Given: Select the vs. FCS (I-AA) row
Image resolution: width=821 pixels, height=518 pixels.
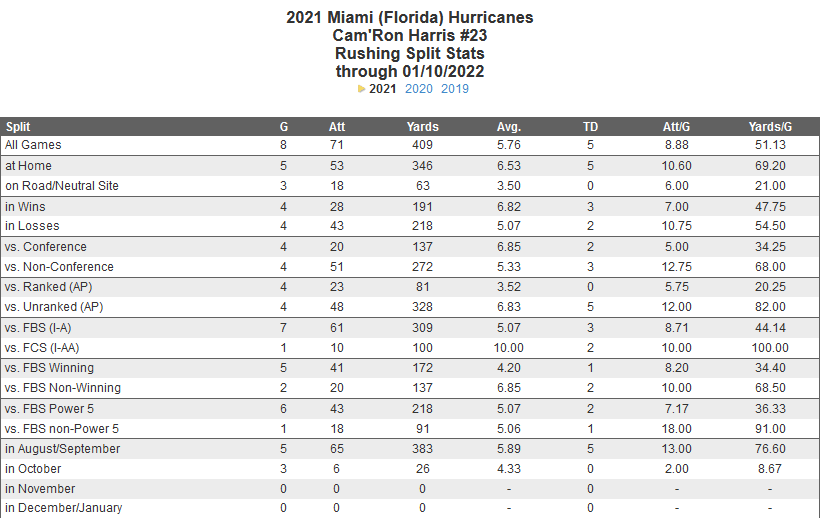Looking at the screenshot, I should click(47, 347).
